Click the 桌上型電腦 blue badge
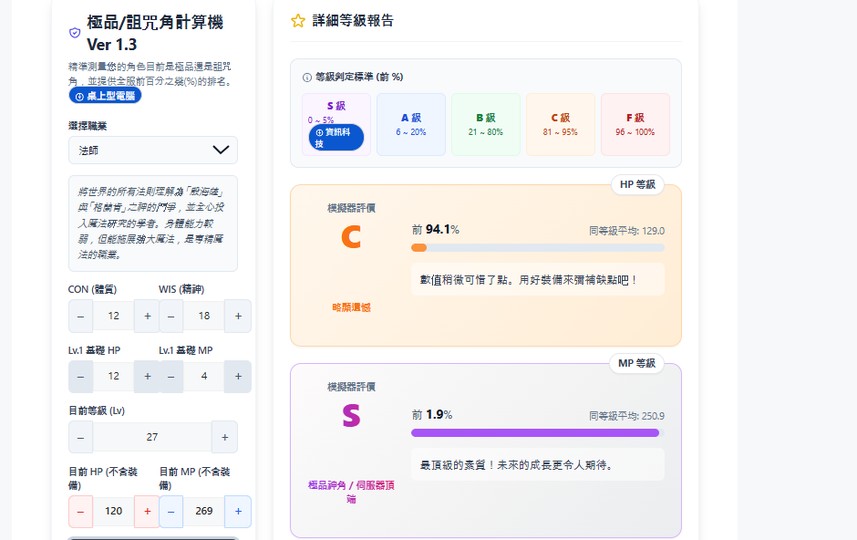Viewport: 857px width, 540px height. 106,96
